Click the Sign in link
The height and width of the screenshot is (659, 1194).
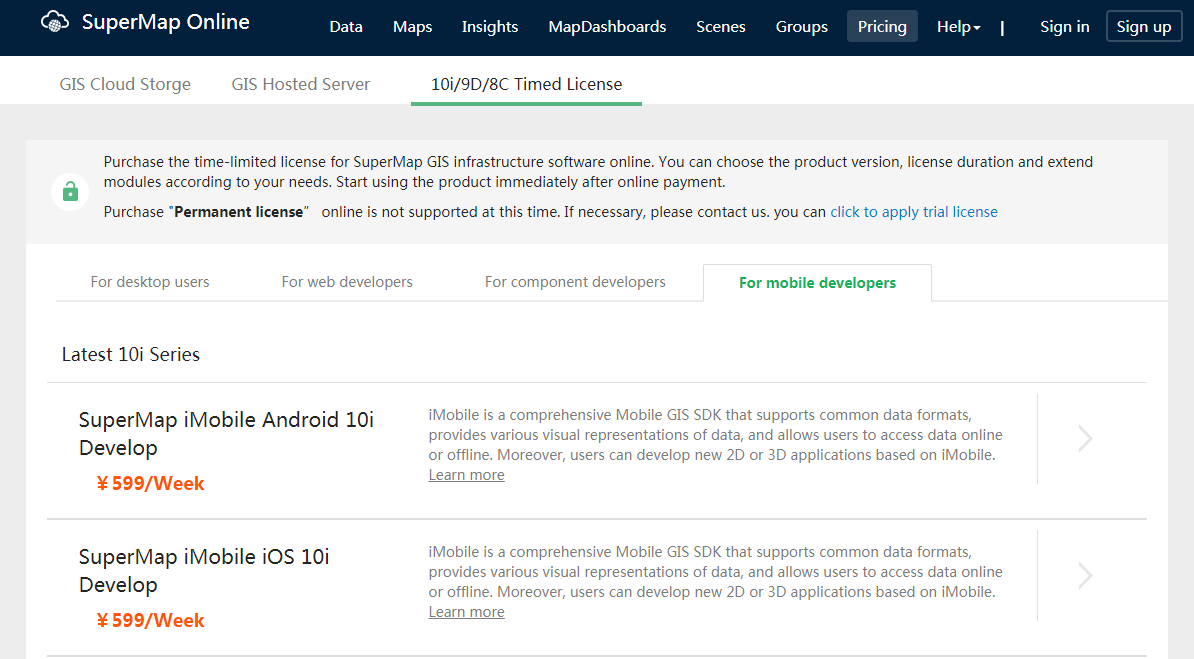1065,27
